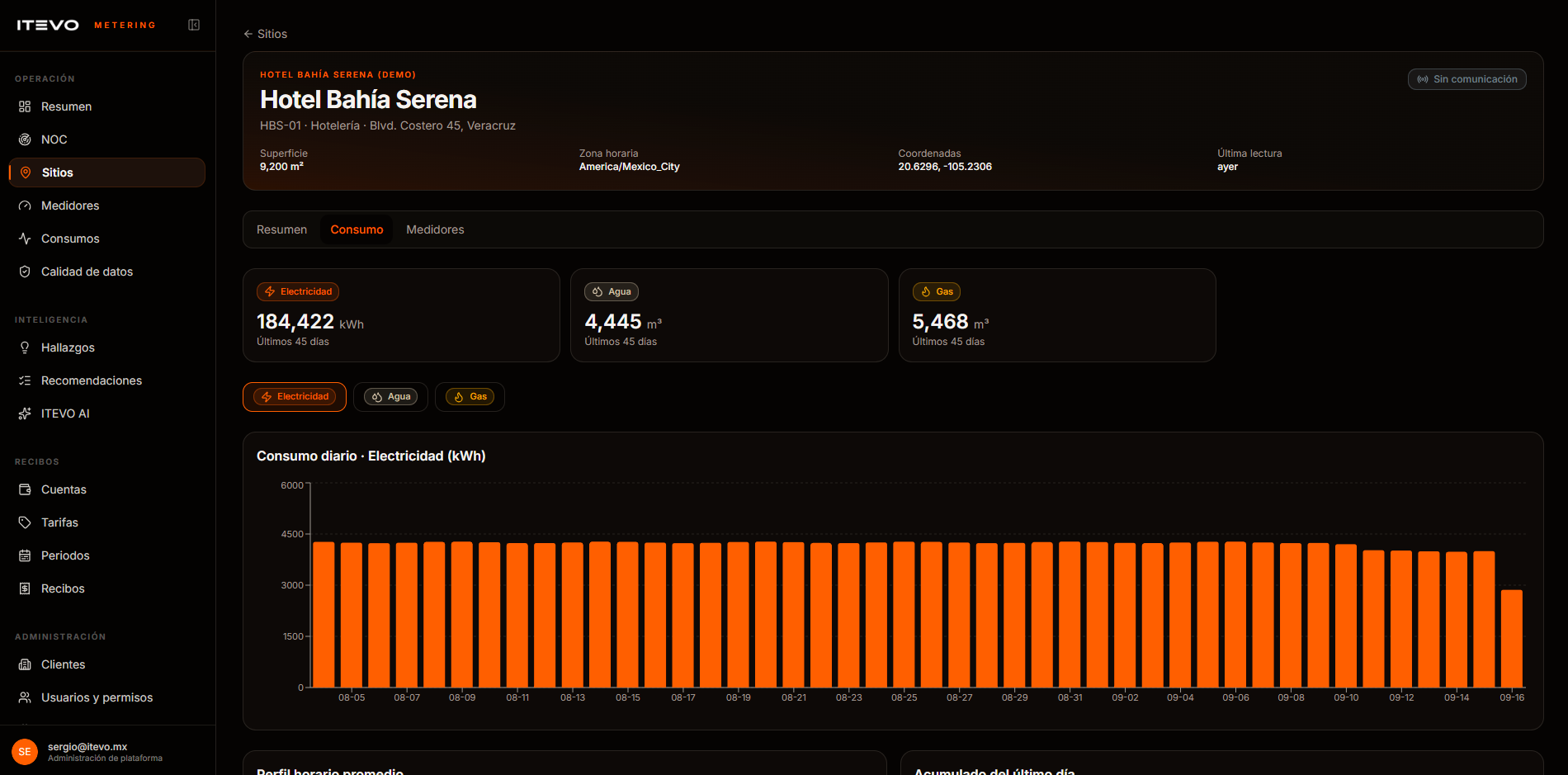This screenshot has height=775, width=1568.
Task: Open Medidores in sidebar navigation
Action: pos(107,206)
